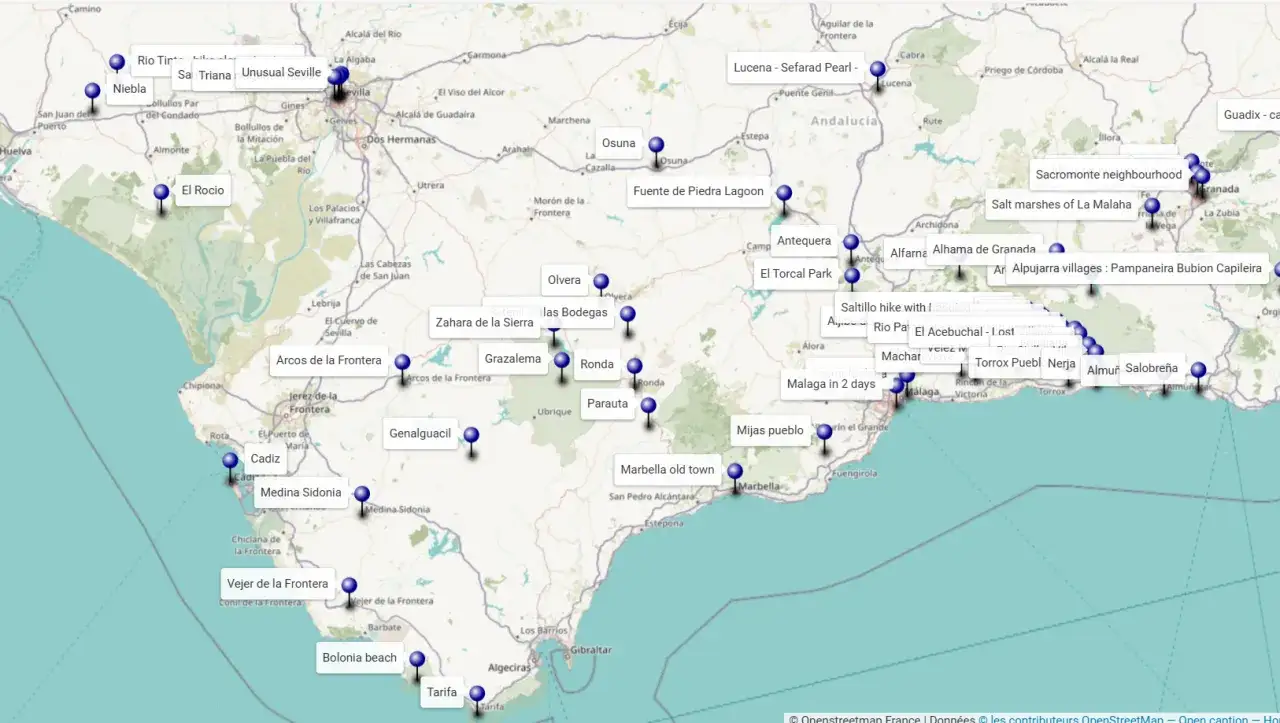Select the Fuente de Piedra Lagoon pin

784,194
